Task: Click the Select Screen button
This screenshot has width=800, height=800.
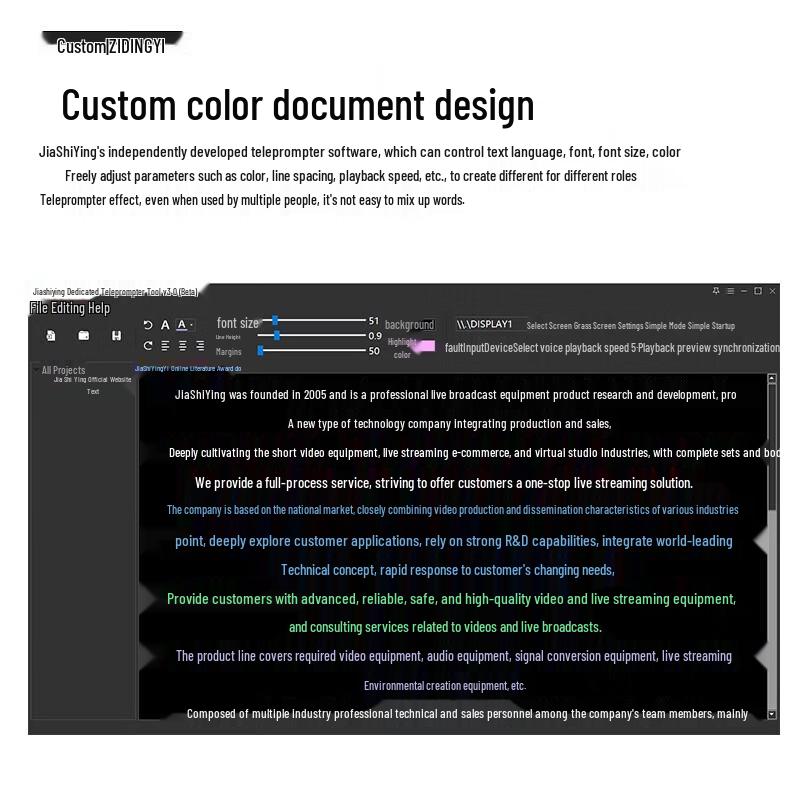Action: click(x=549, y=326)
